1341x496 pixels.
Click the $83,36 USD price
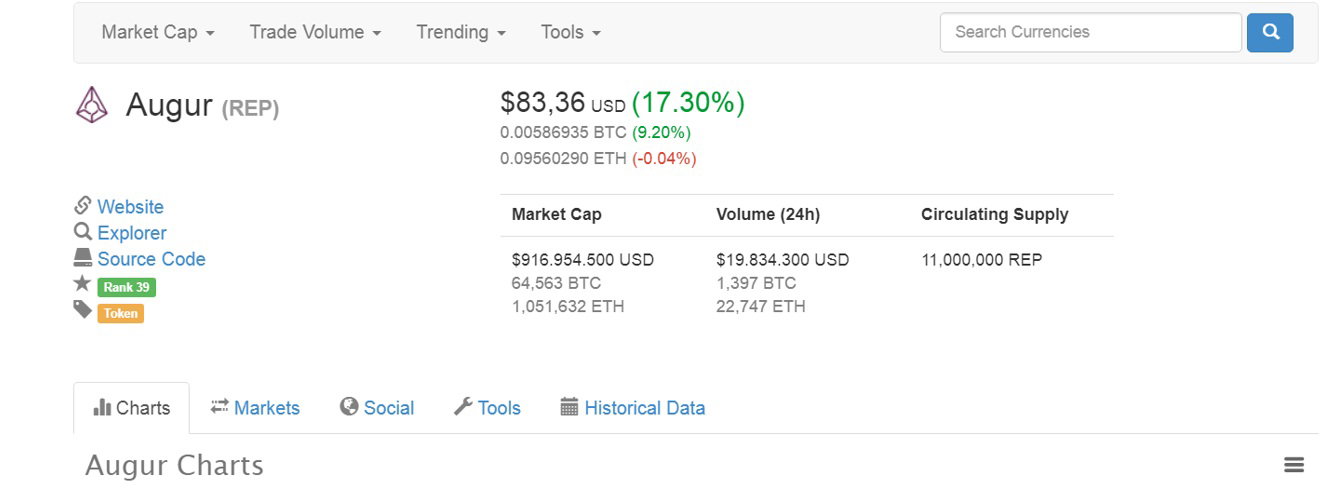563,103
